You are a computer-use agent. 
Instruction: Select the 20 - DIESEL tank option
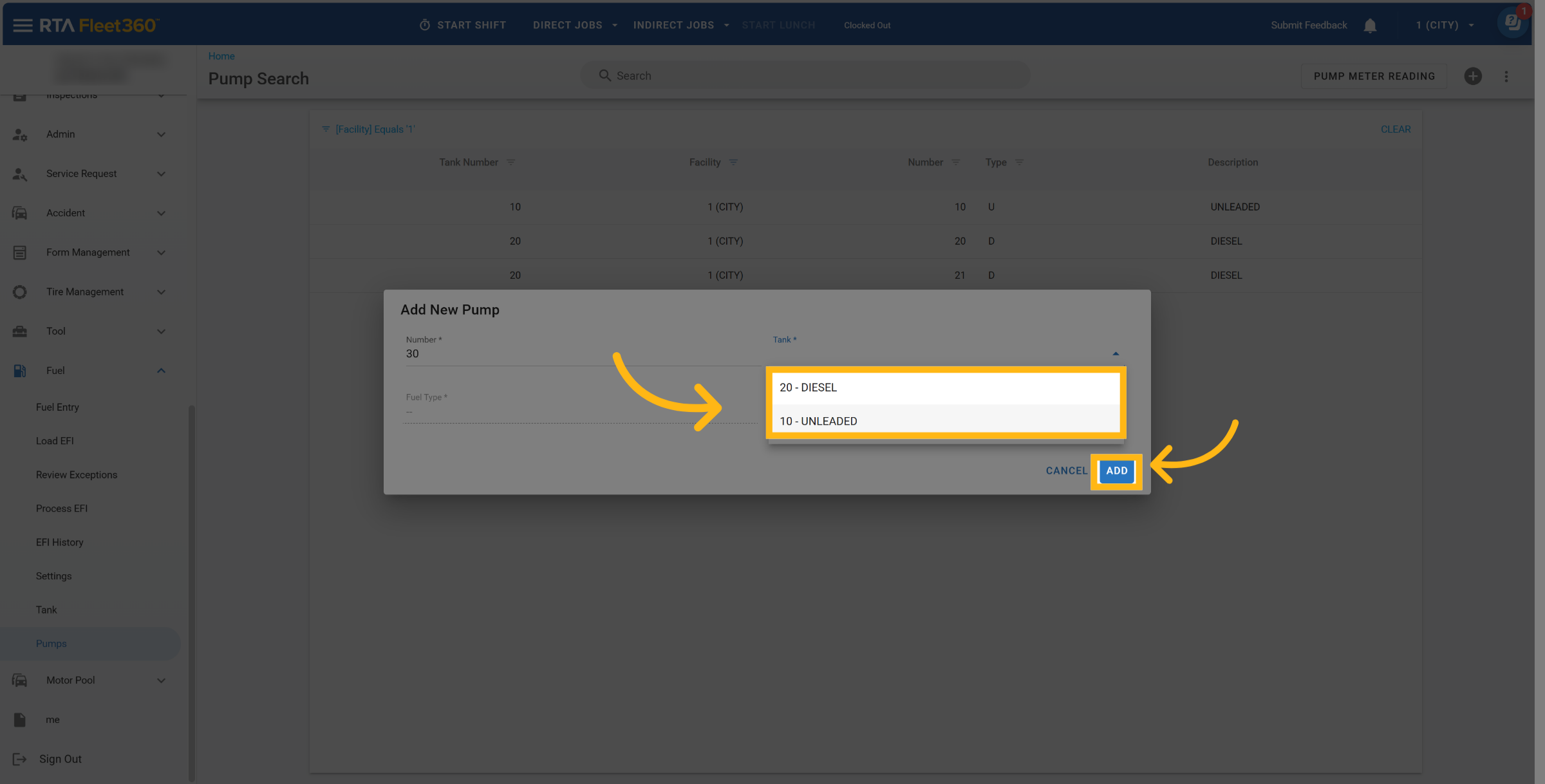[x=944, y=387]
